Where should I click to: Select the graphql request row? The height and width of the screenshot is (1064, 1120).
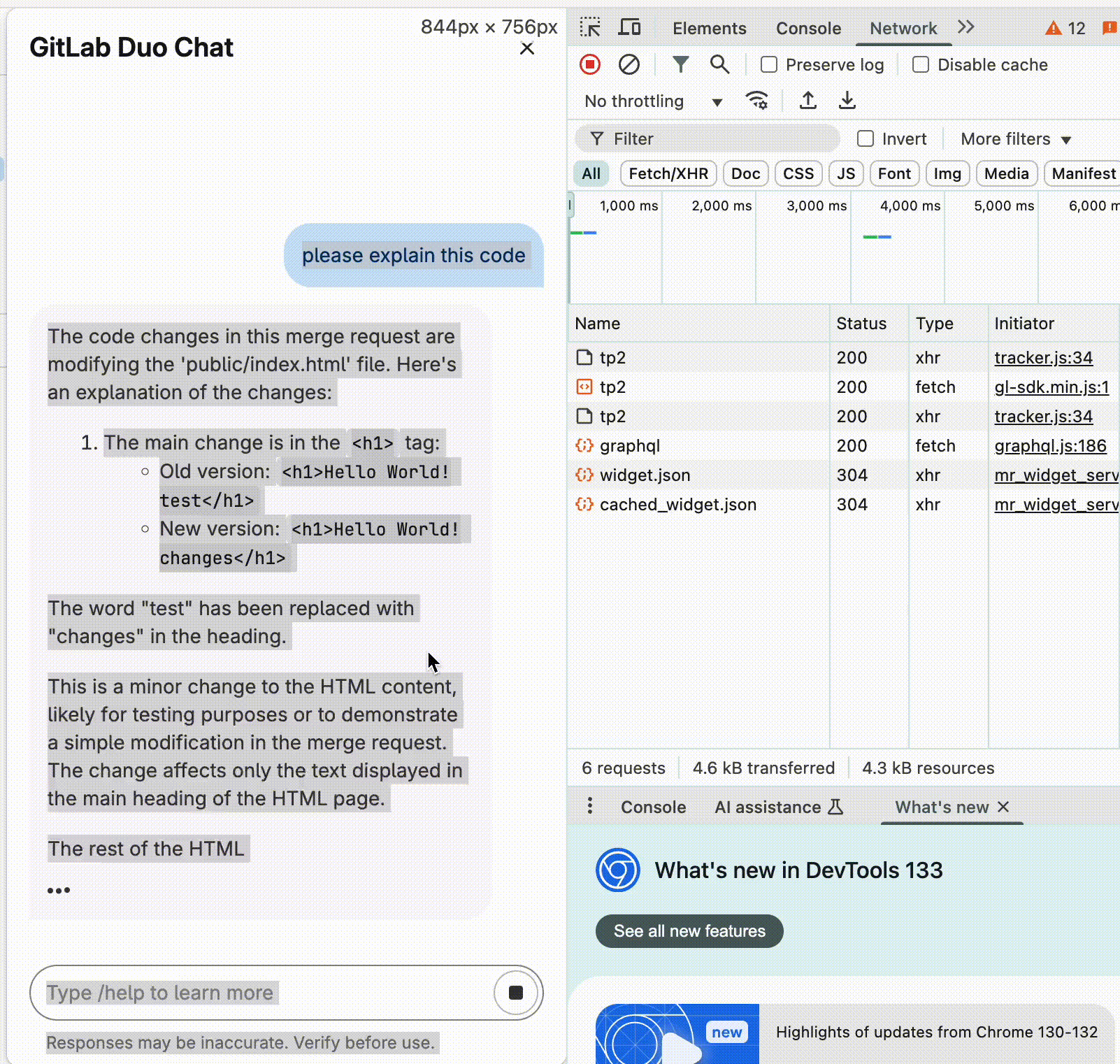coord(844,445)
